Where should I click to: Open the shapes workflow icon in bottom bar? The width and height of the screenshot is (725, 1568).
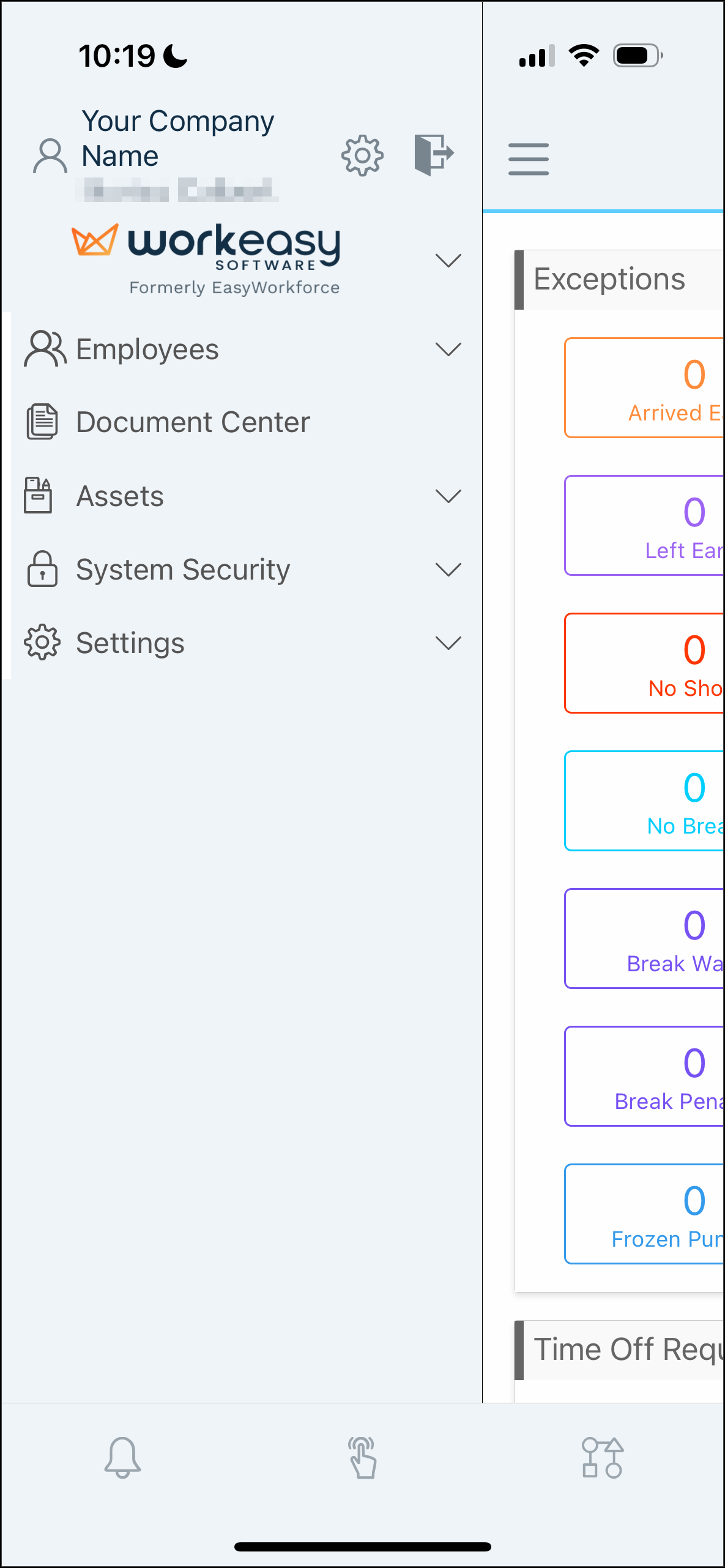click(x=603, y=1458)
